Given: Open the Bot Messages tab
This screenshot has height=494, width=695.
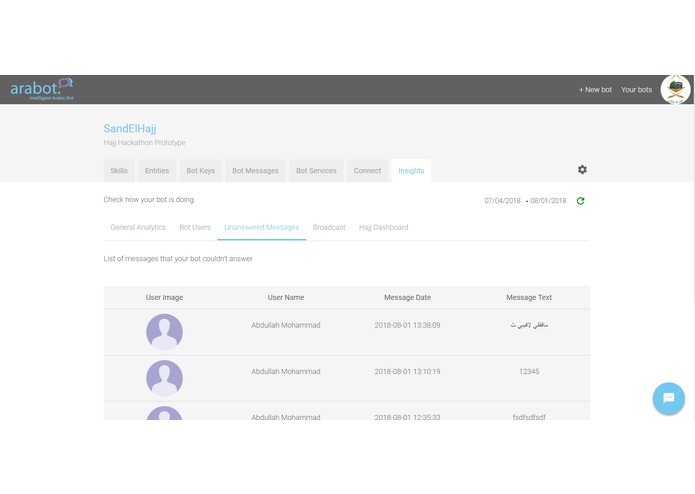Looking at the screenshot, I should click(x=255, y=171).
